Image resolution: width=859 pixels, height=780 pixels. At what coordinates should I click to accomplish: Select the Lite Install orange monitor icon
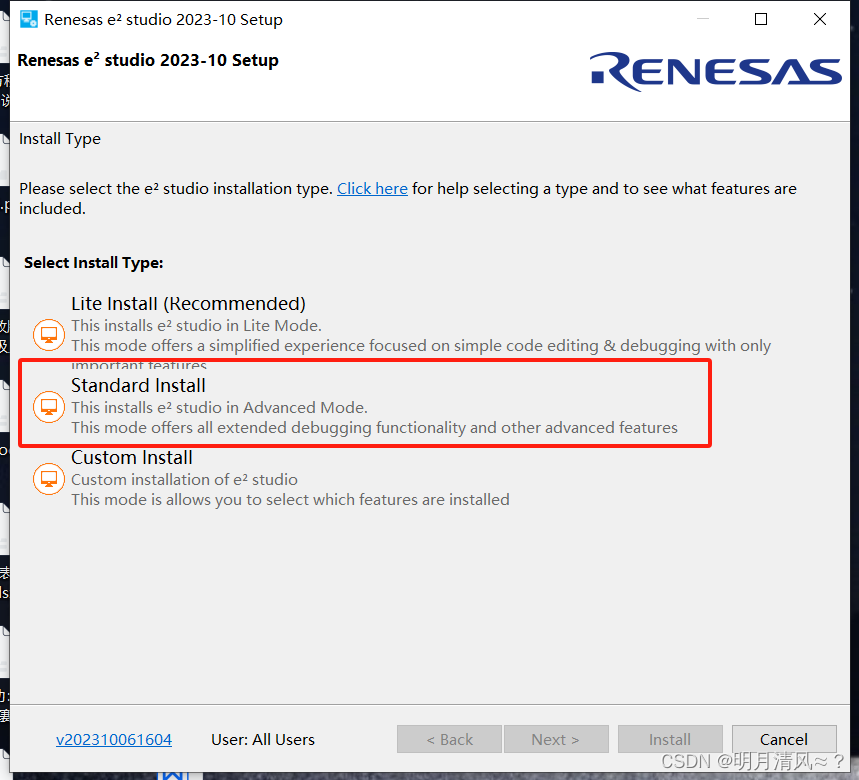(49, 335)
